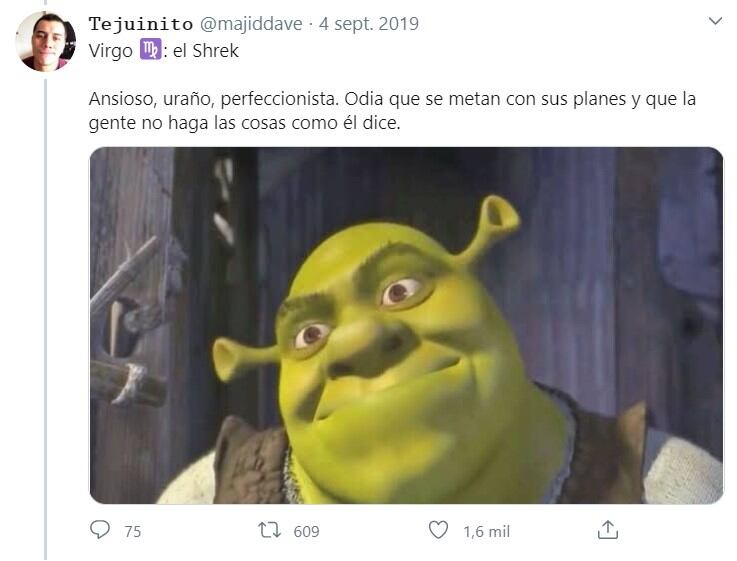Like the tweet with the heart icon
Viewport: 737px width, 561px height.
(x=438, y=530)
